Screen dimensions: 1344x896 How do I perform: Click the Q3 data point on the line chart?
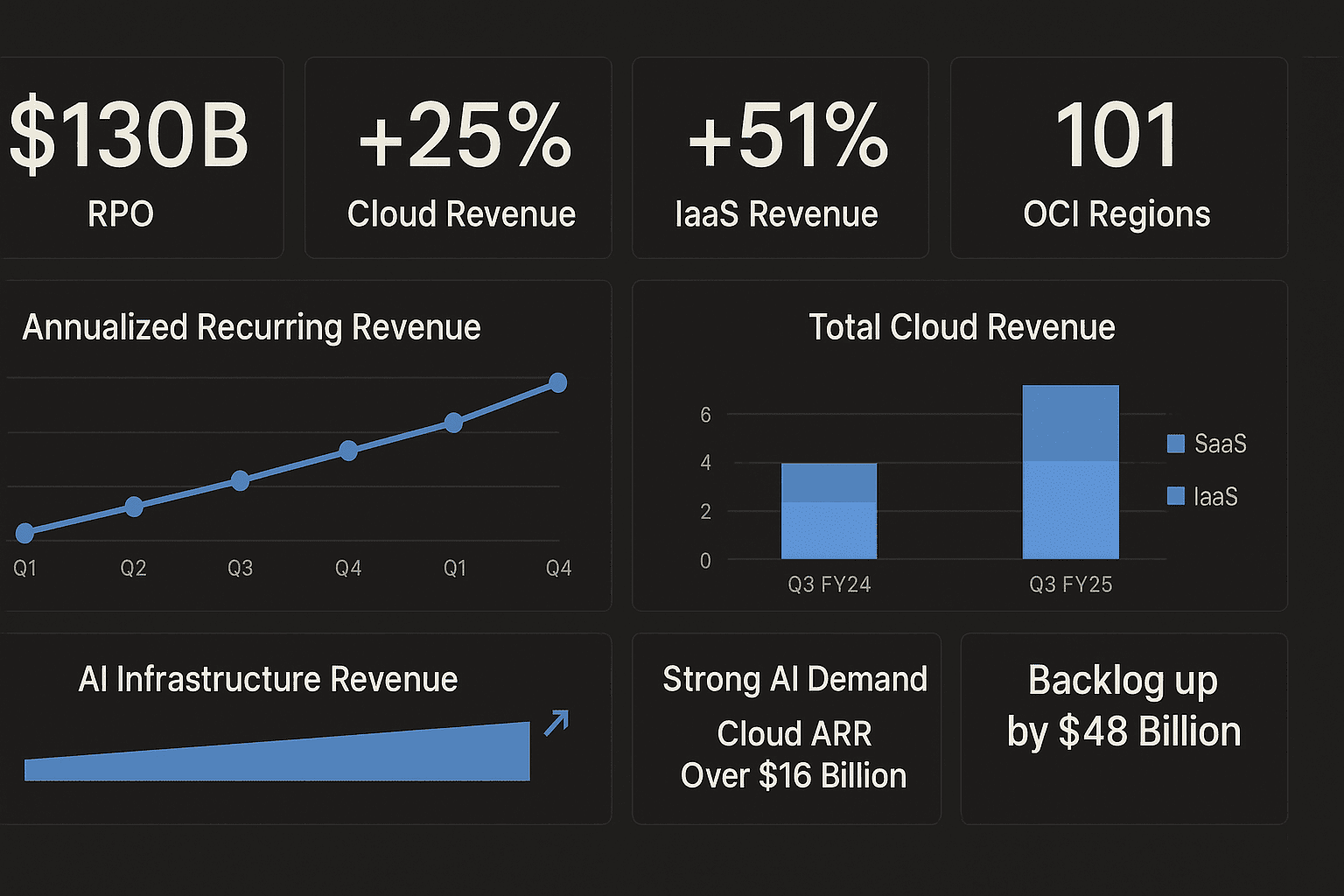point(241,480)
